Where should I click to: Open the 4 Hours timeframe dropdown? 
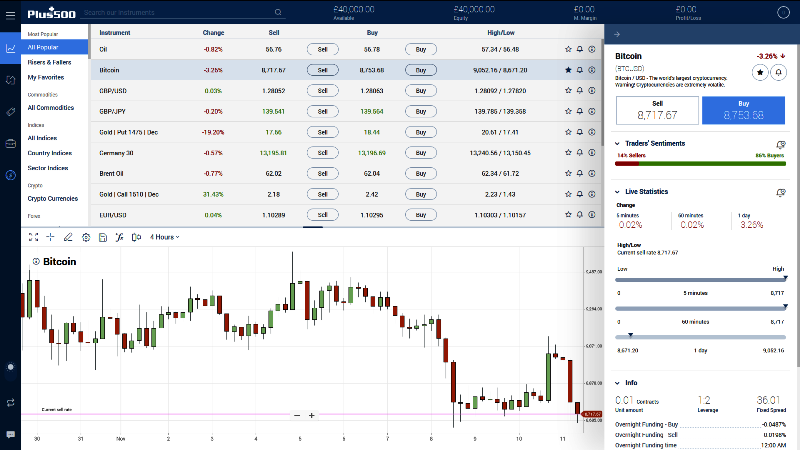164,237
